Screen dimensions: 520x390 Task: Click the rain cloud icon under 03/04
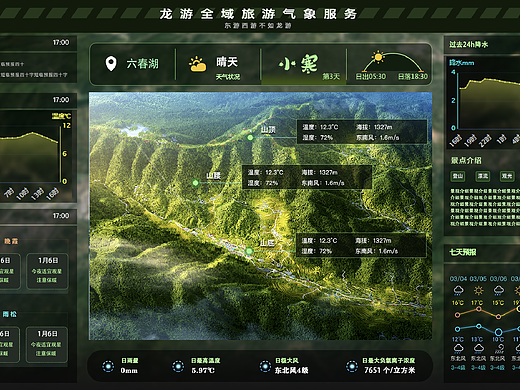pyautogui.click(x=458, y=290)
